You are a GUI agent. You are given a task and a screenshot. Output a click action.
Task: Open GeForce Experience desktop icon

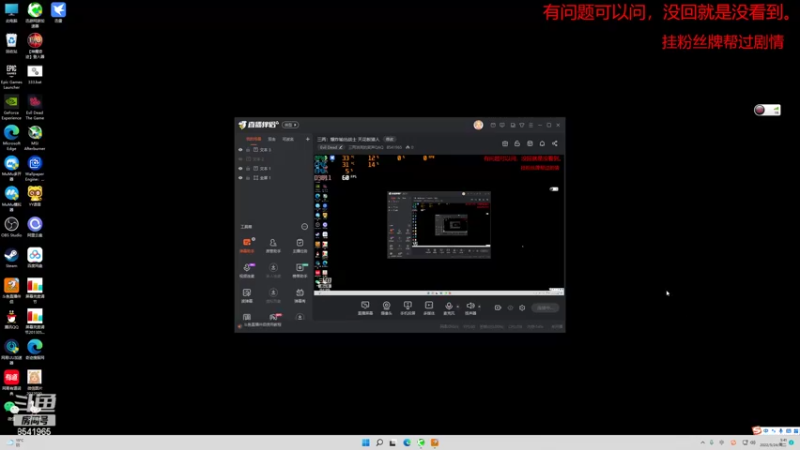[x=11, y=108]
